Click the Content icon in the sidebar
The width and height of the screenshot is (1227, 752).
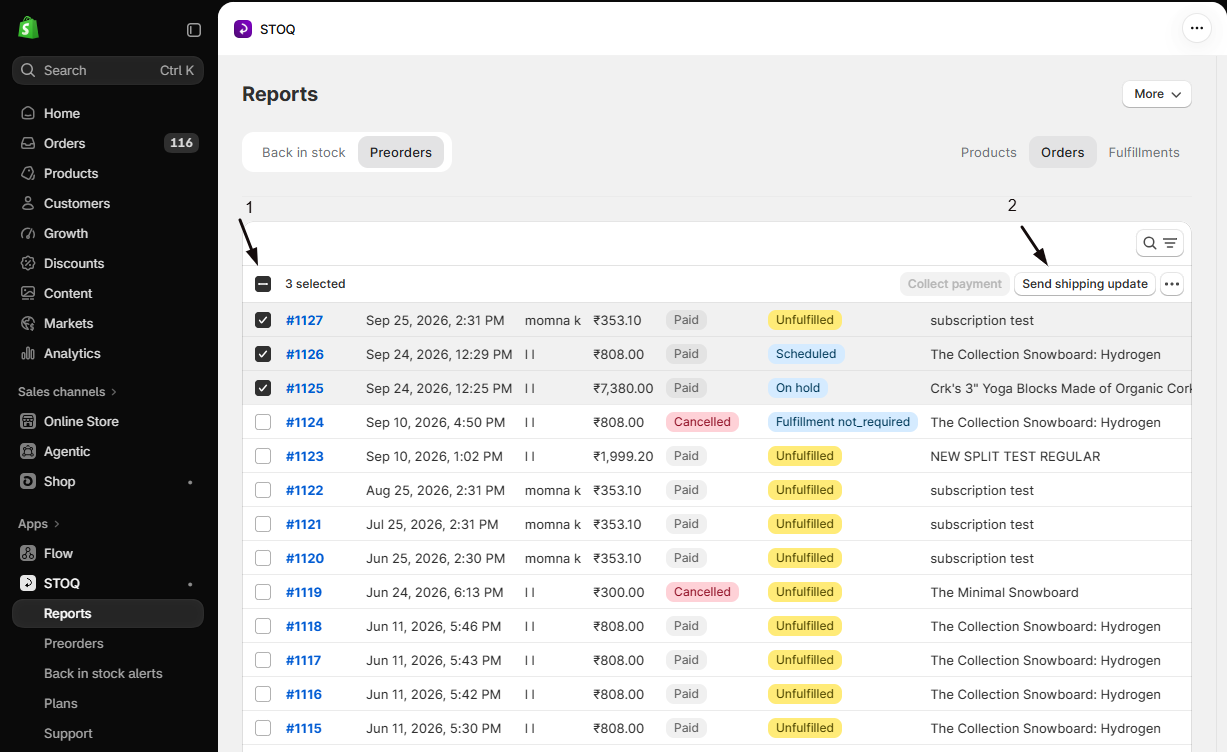pos(28,293)
